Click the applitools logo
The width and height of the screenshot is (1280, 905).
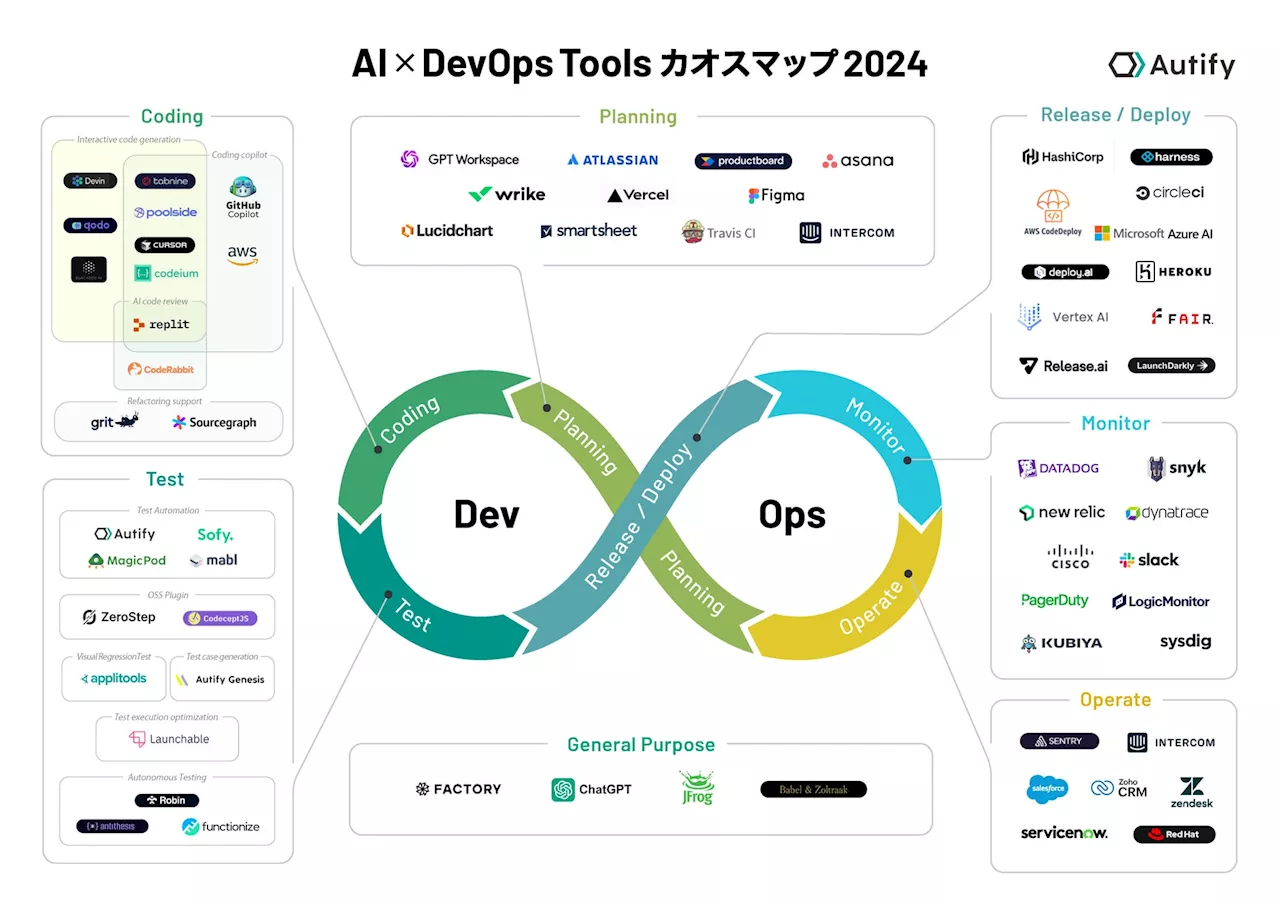pyautogui.click(x=113, y=679)
